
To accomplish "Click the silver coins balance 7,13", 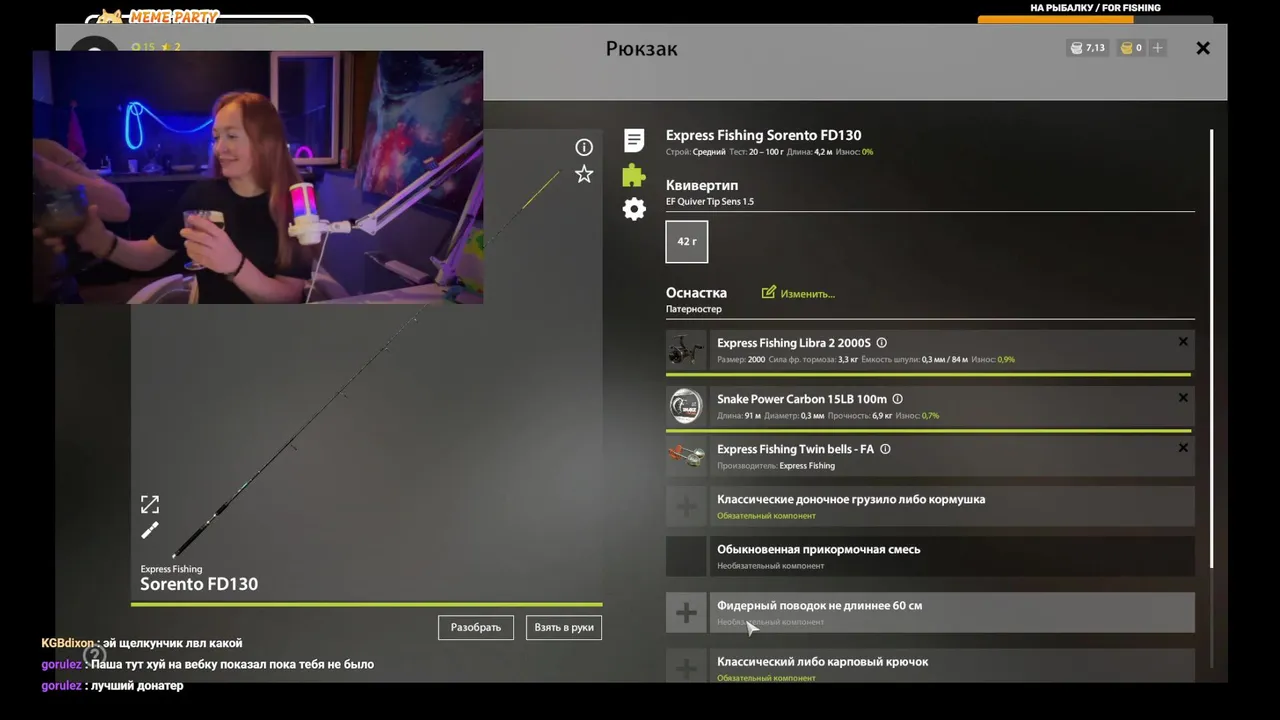I will pos(1088,47).
